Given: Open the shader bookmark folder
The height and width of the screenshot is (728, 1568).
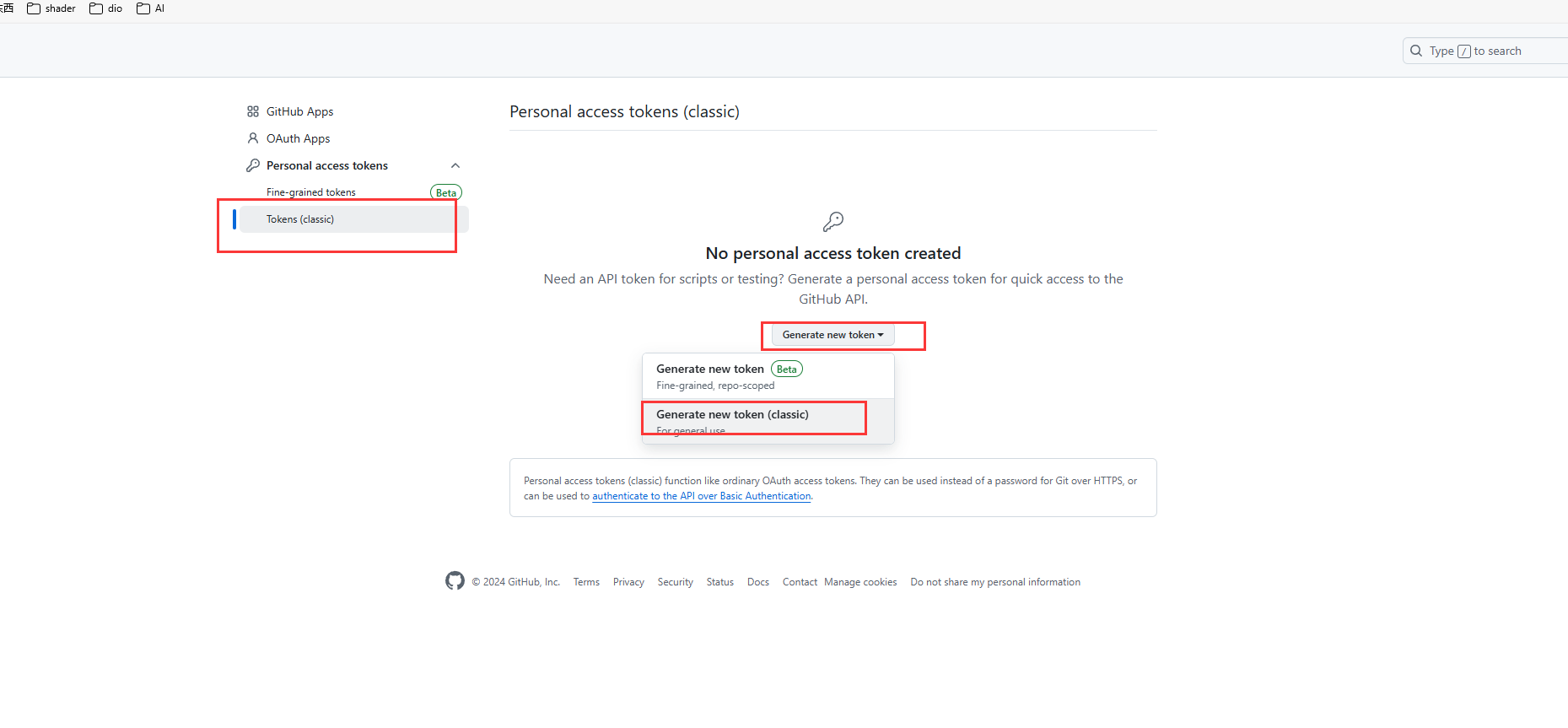Looking at the screenshot, I should [x=51, y=8].
